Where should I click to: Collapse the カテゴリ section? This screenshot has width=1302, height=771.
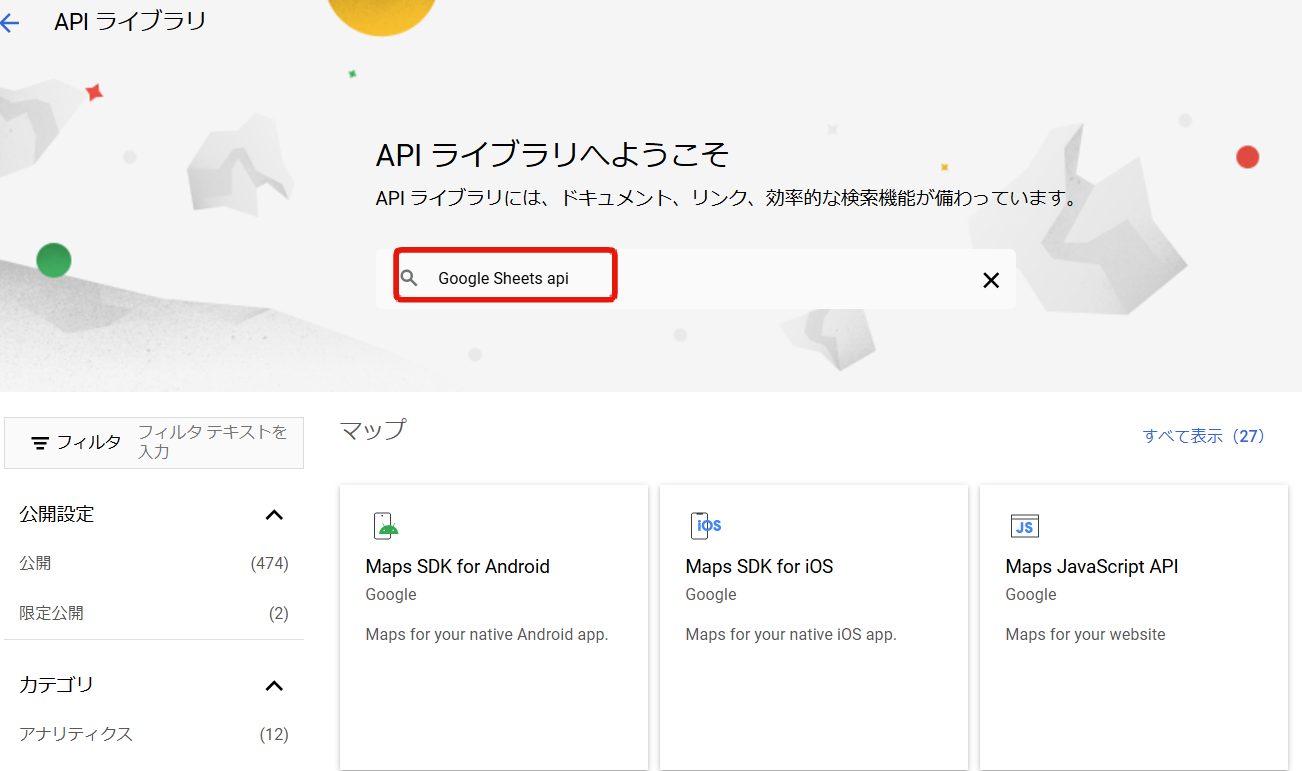(x=274, y=686)
